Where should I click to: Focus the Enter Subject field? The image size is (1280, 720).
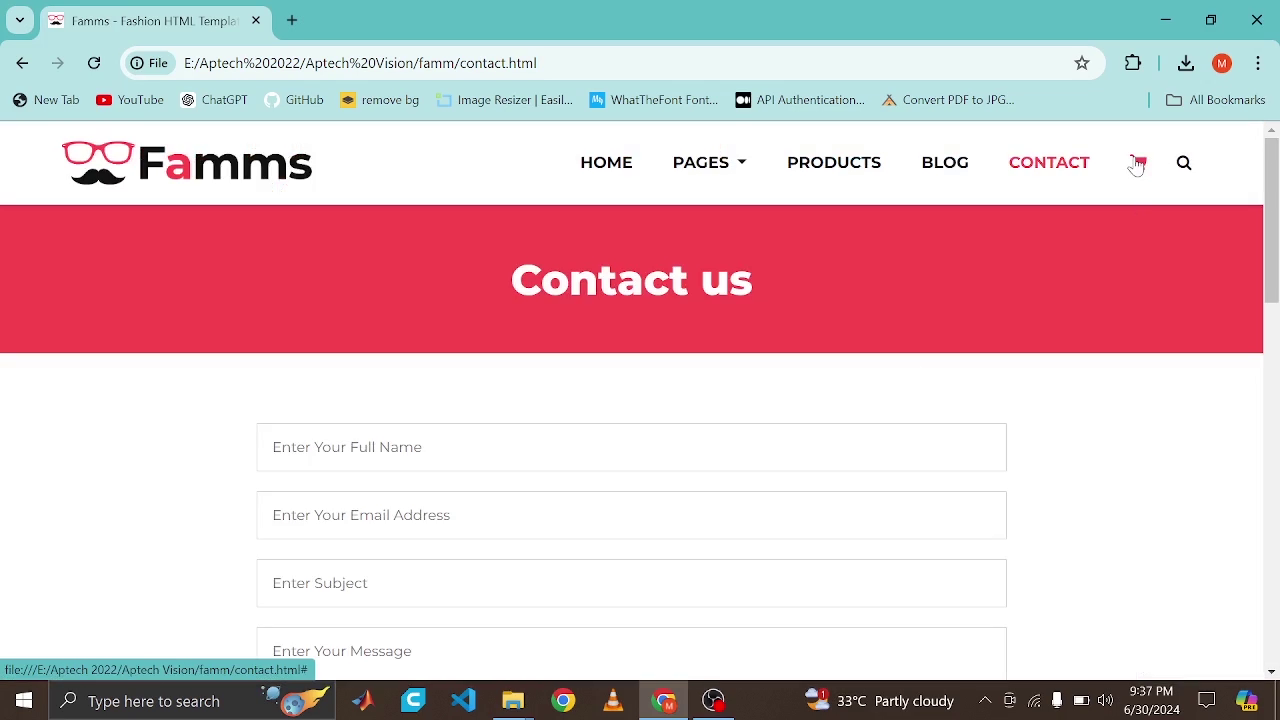631,583
